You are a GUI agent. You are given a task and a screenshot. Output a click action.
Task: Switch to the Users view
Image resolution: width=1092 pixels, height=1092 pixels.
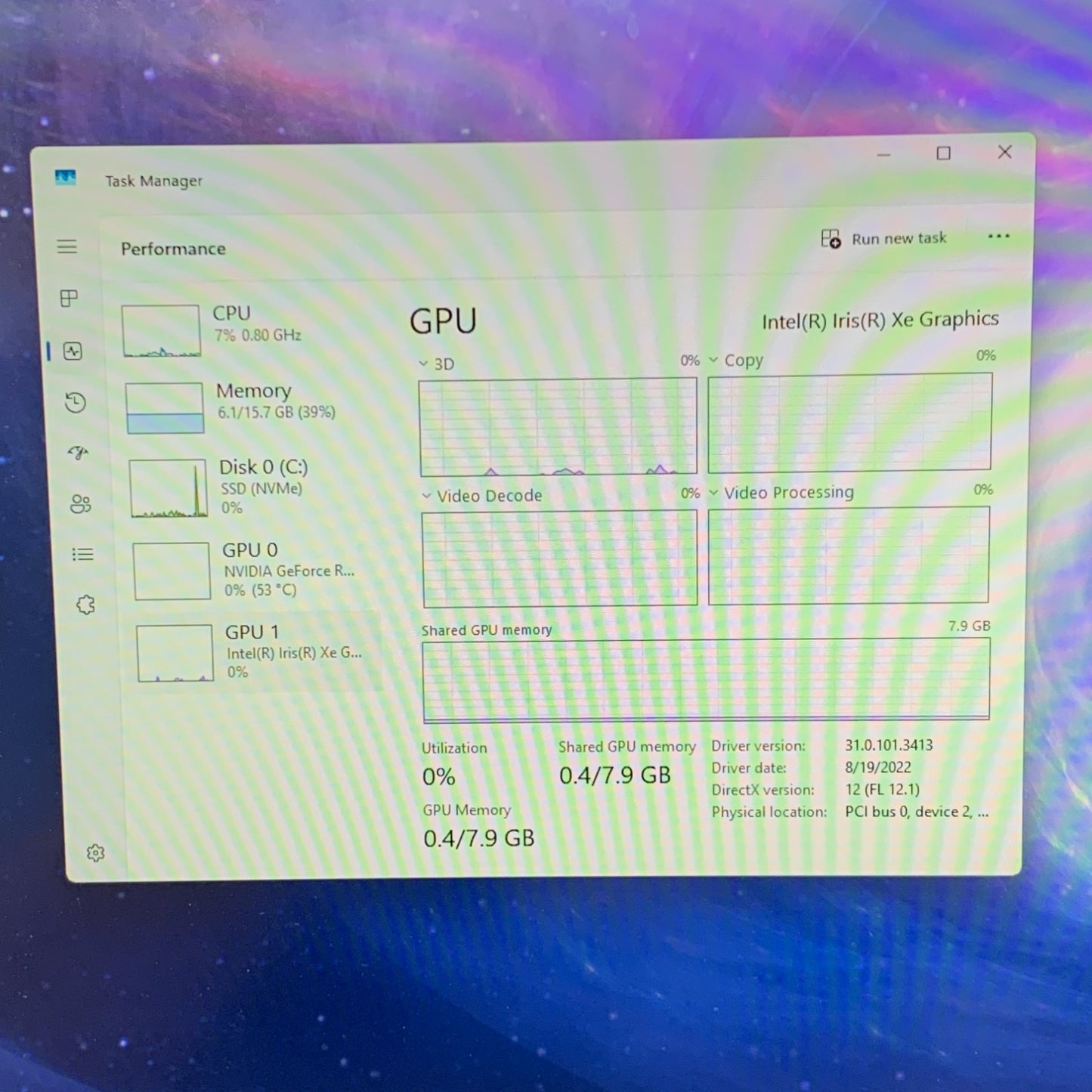tap(81, 502)
